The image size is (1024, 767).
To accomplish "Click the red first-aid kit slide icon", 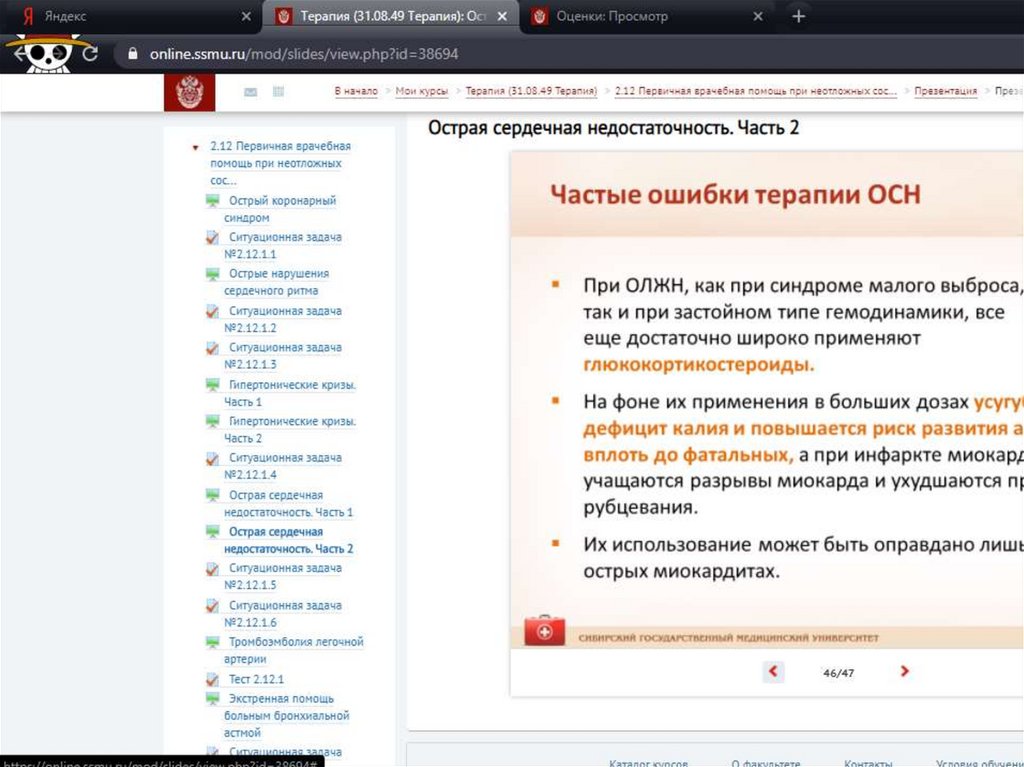I will 544,630.
